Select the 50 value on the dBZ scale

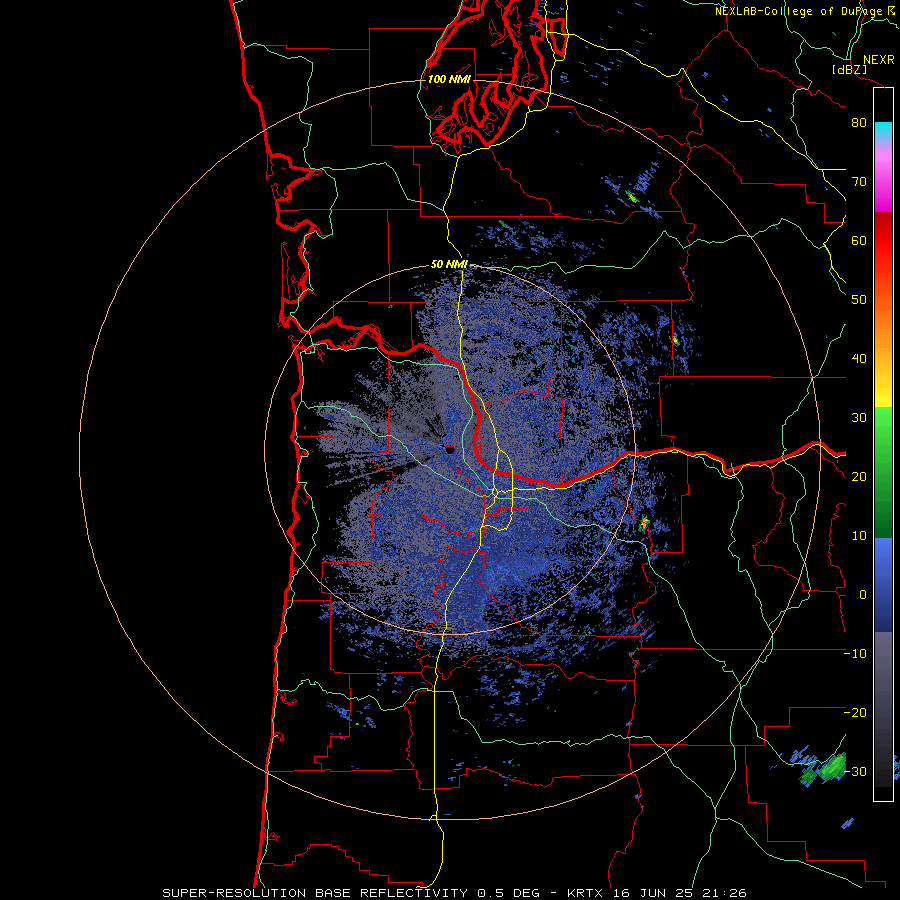click(859, 300)
